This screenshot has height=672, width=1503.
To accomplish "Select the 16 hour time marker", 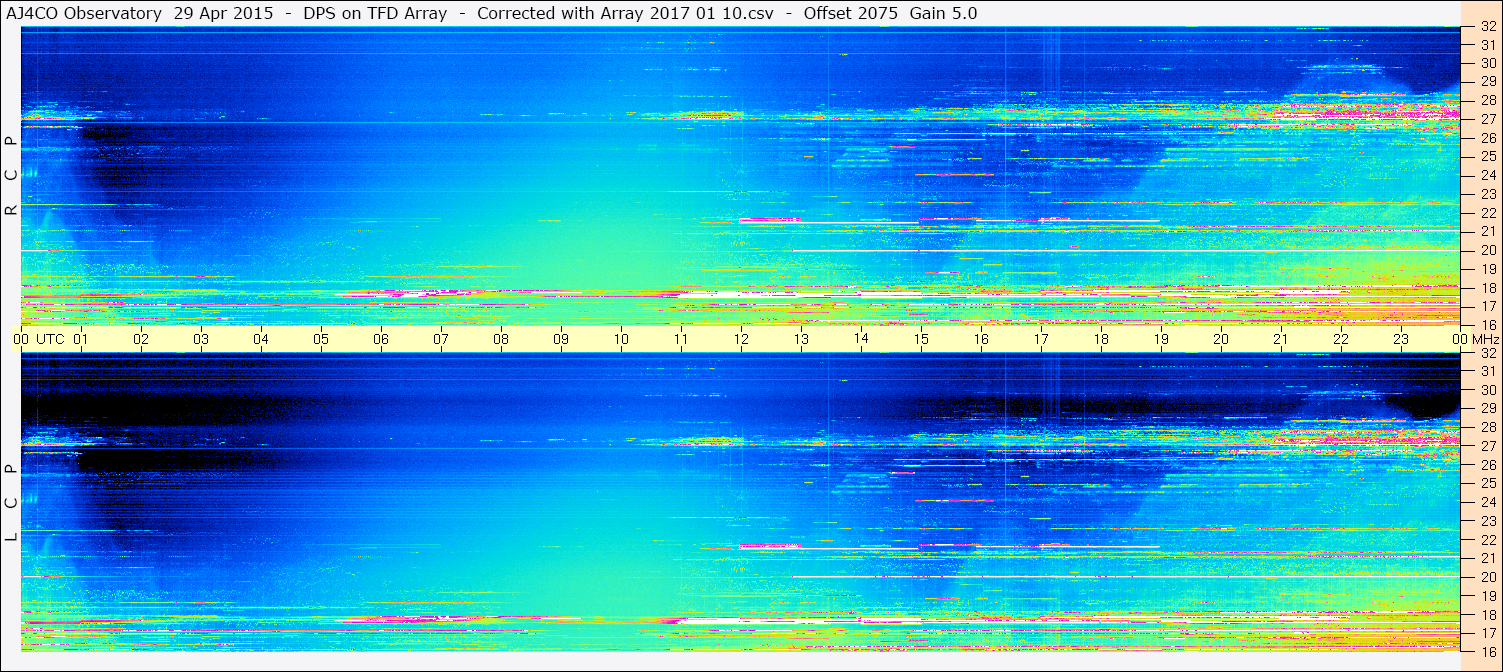I will [981, 339].
